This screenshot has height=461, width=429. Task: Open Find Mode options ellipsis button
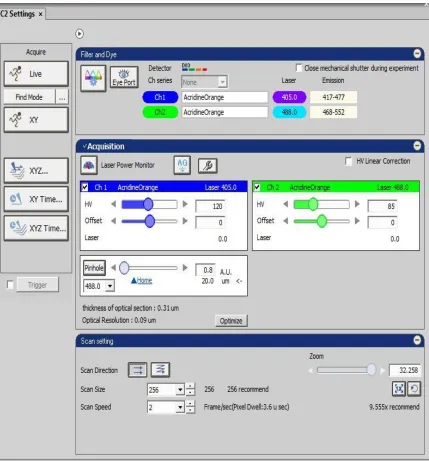coord(62,97)
